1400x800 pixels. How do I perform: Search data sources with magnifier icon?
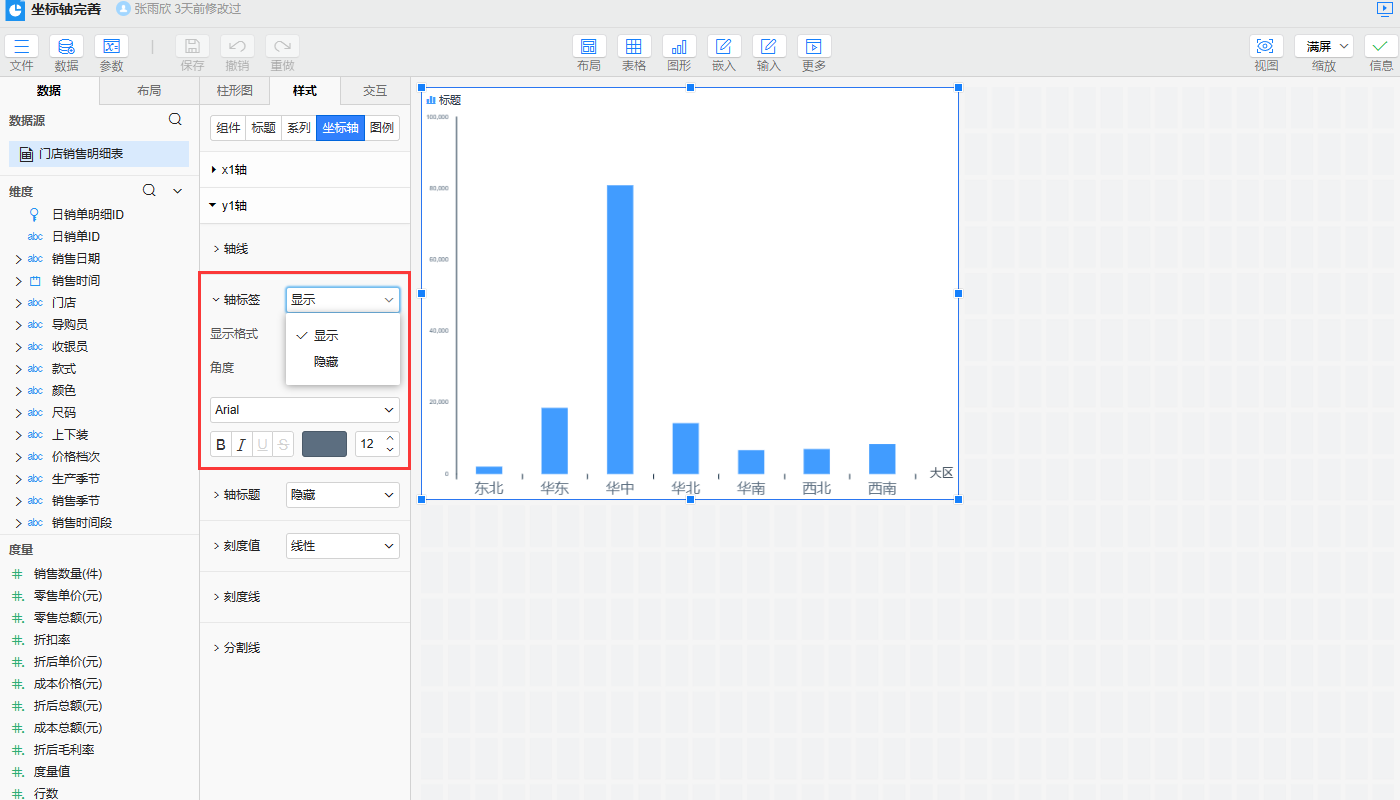tap(175, 120)
